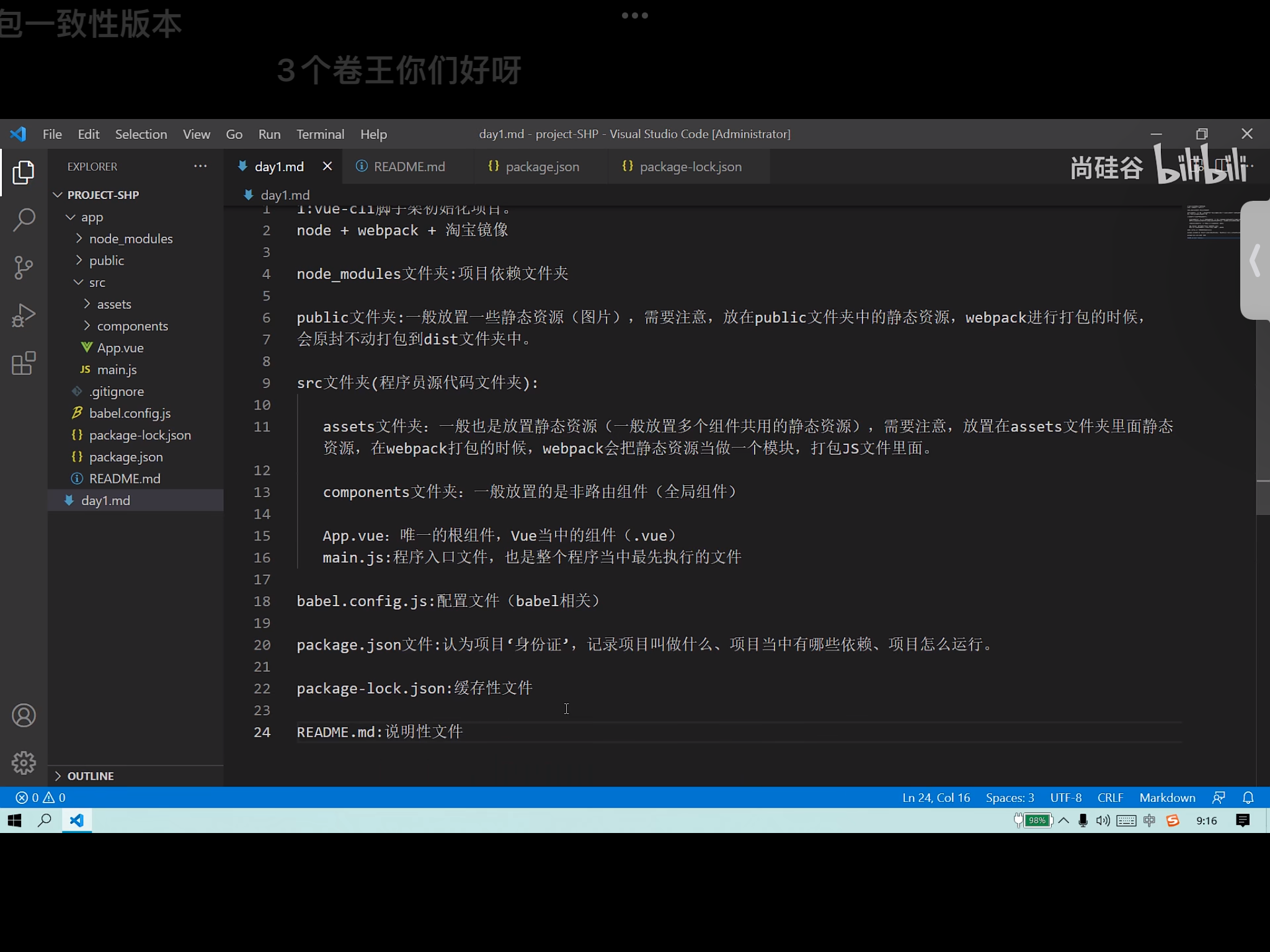Expand the components folder

coord(132,326)
